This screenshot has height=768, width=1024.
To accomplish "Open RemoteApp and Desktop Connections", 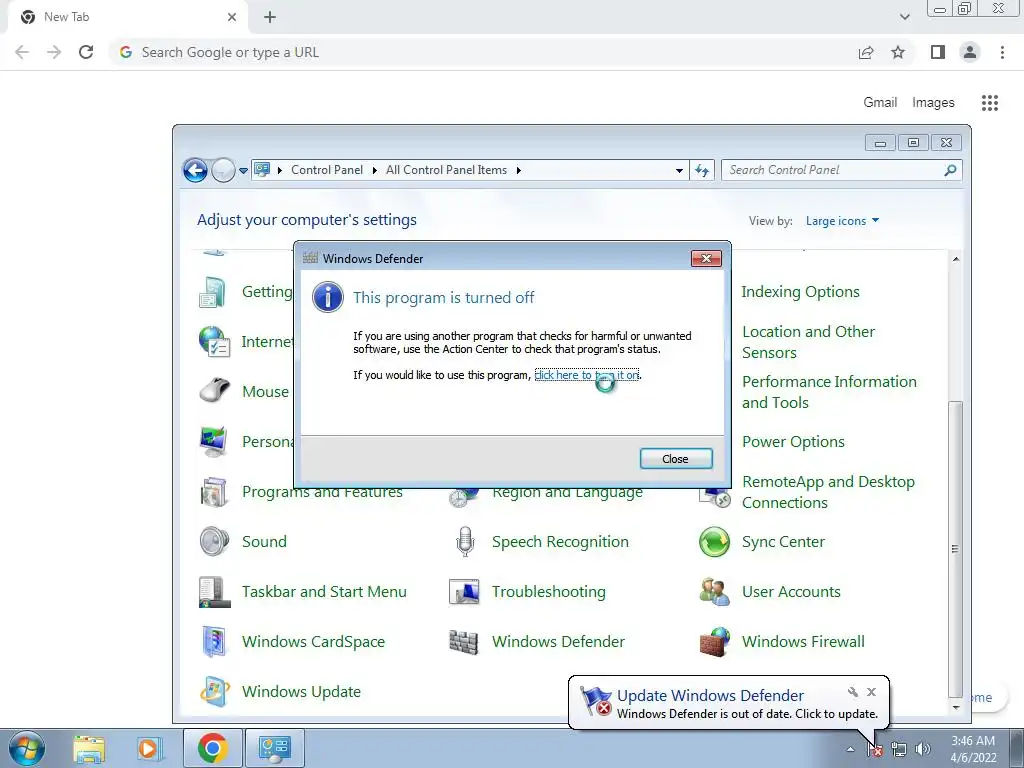I will [828, 492].
